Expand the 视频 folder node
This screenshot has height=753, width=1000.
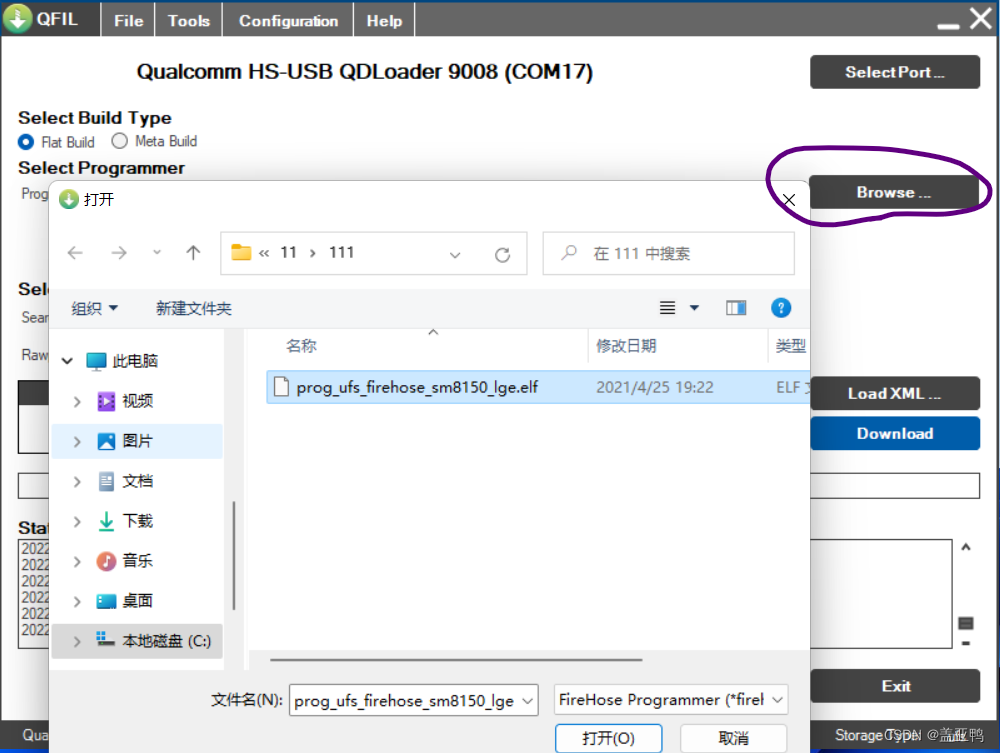pos(77,401)
